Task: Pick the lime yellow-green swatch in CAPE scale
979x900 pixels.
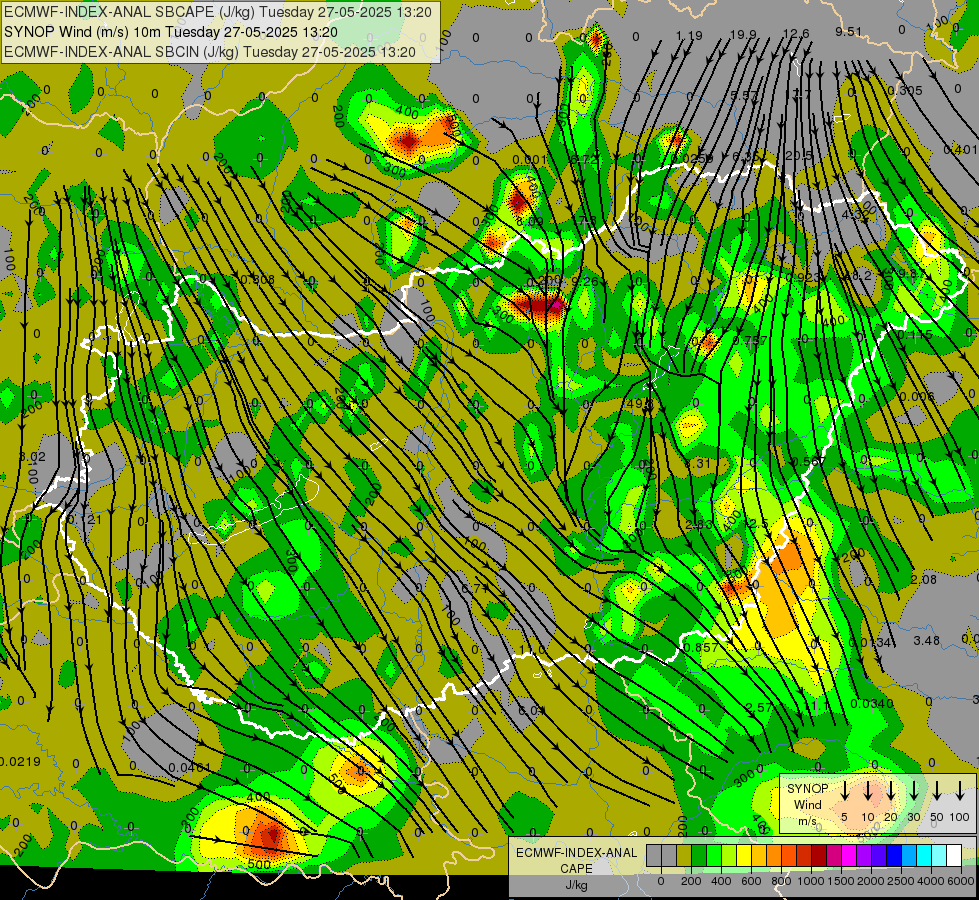Action: (x=729, y=855)
